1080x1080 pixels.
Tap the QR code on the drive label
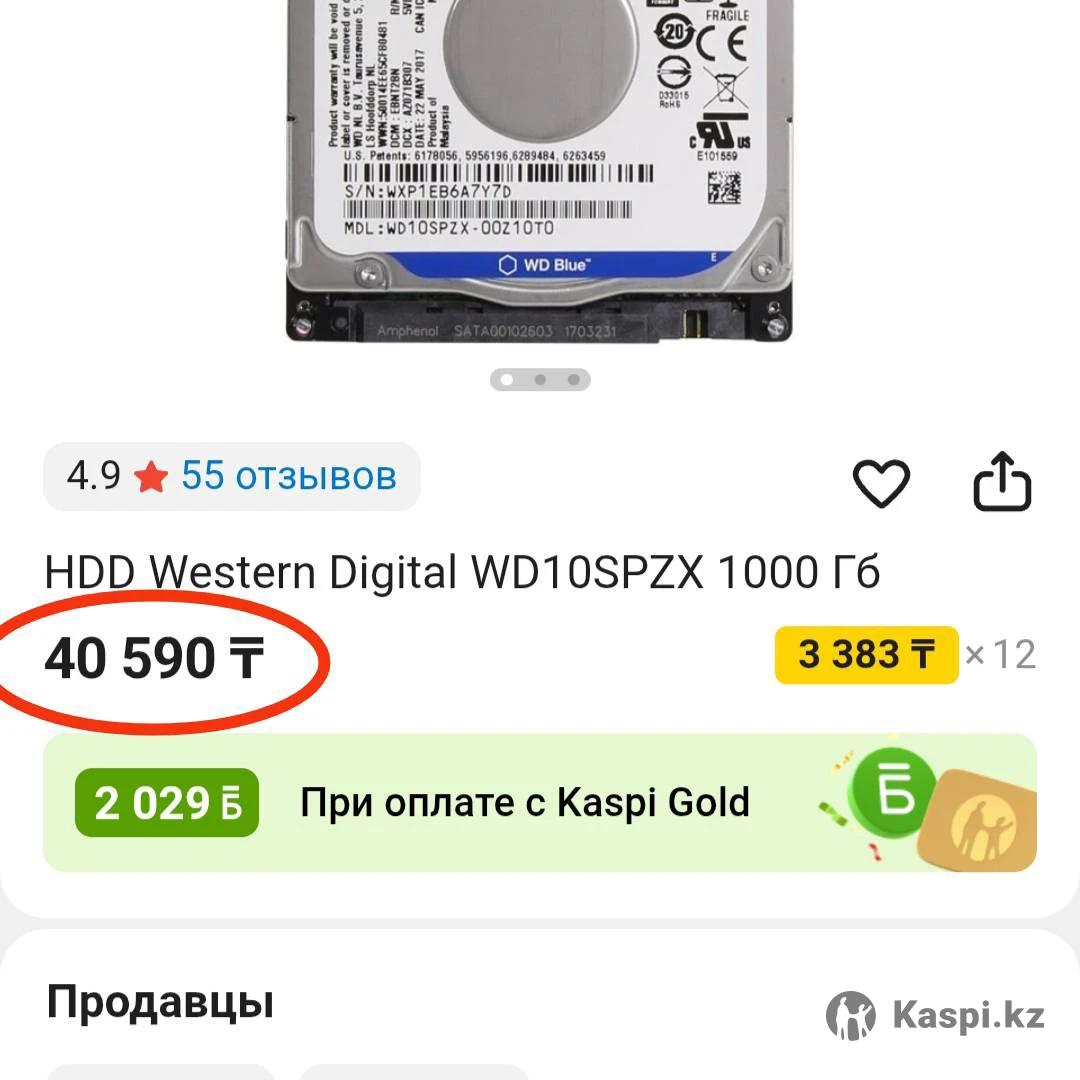725,187
